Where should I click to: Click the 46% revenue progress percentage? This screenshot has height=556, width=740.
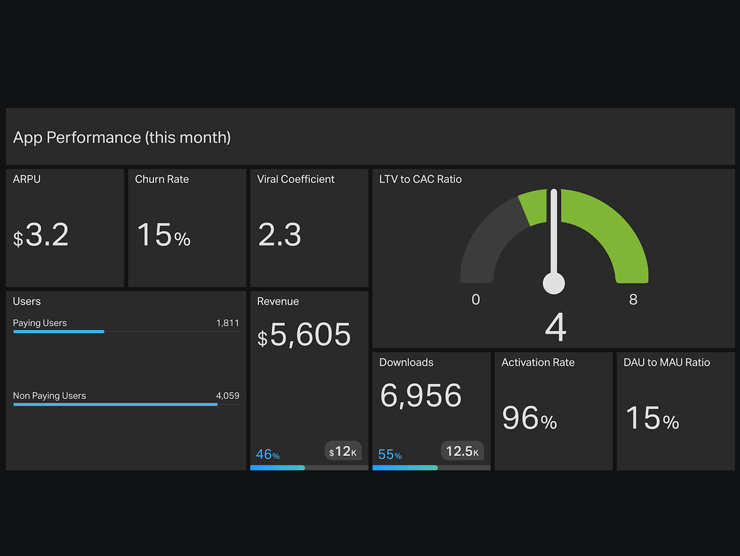[268, 455]
